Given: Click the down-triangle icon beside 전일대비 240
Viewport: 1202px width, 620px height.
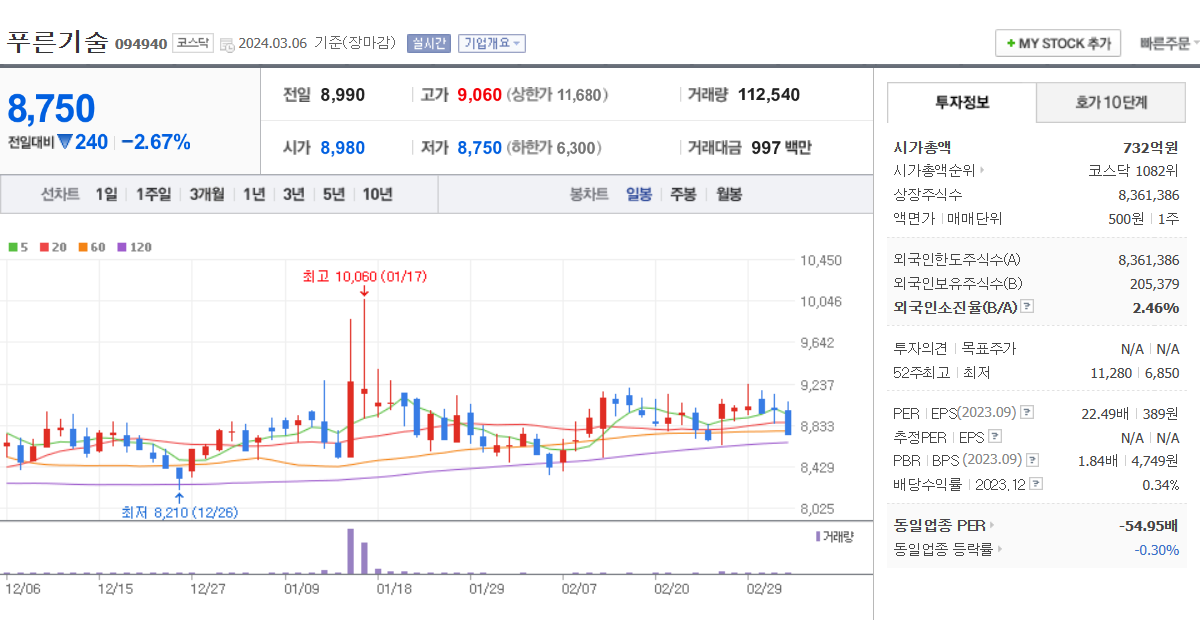Looking at the screenshot, I should (x=65, y=142).
